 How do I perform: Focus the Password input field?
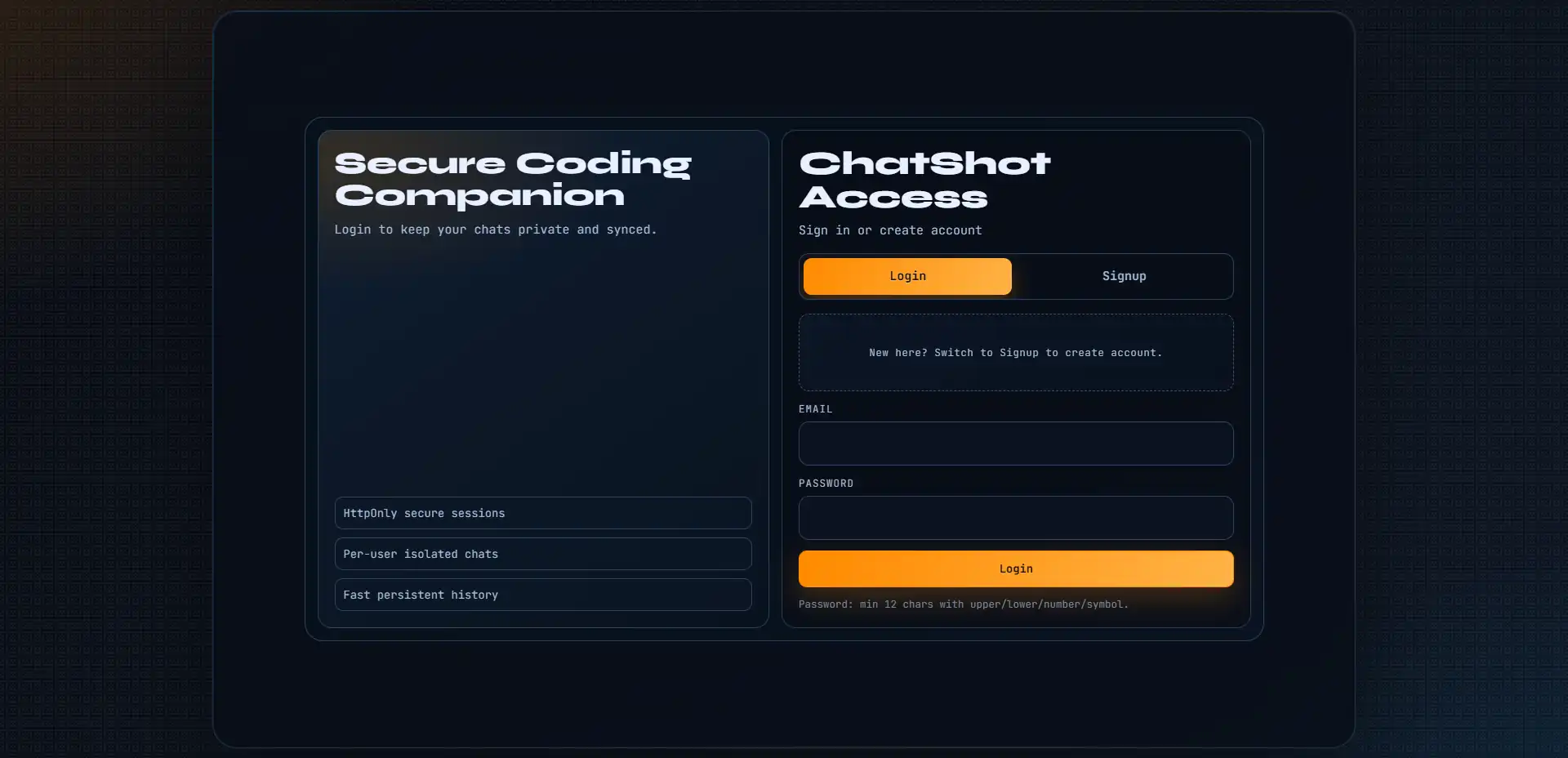click(1016, 518)
